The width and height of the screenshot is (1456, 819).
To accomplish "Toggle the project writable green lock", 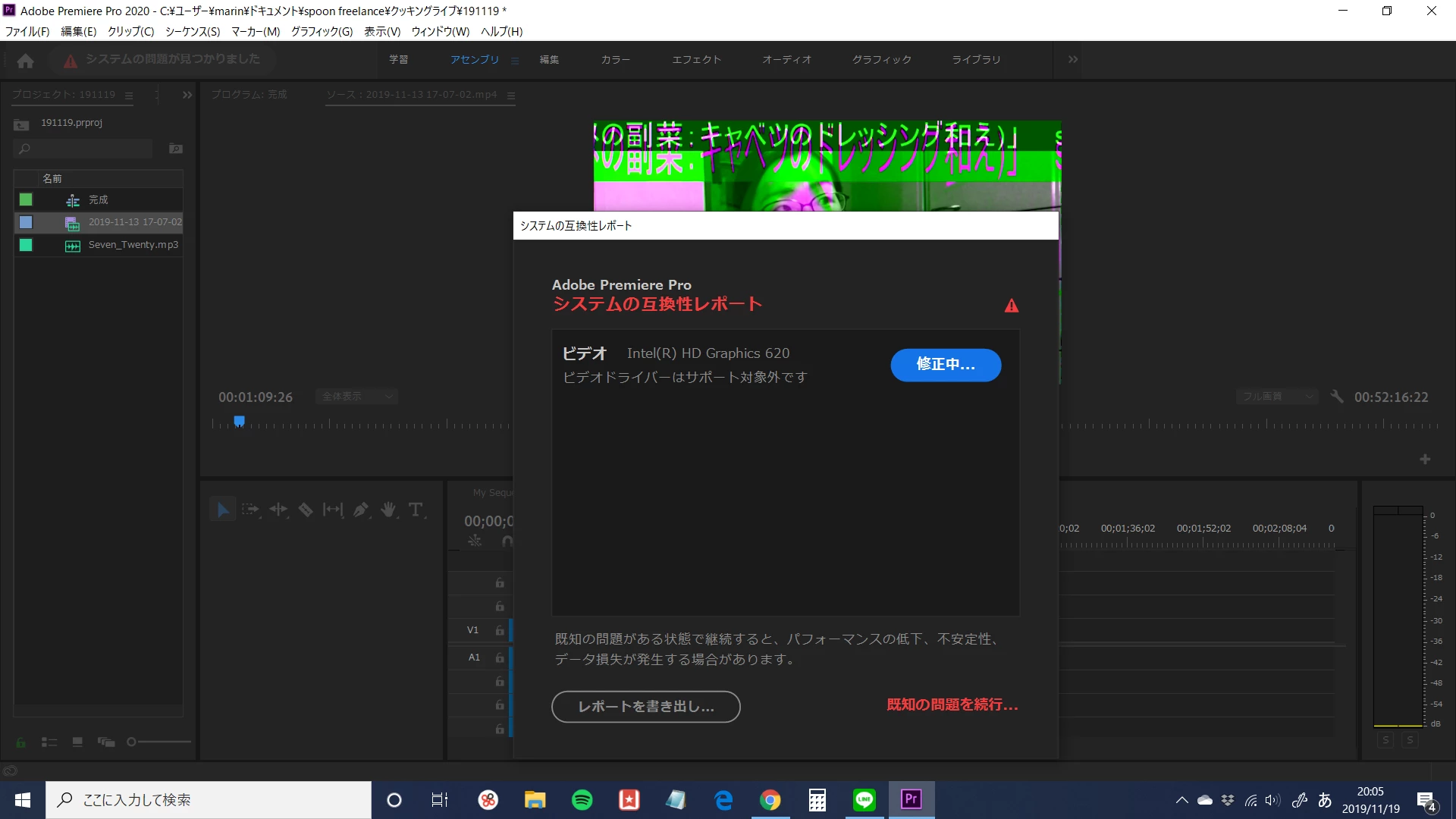I will point(21,742).
